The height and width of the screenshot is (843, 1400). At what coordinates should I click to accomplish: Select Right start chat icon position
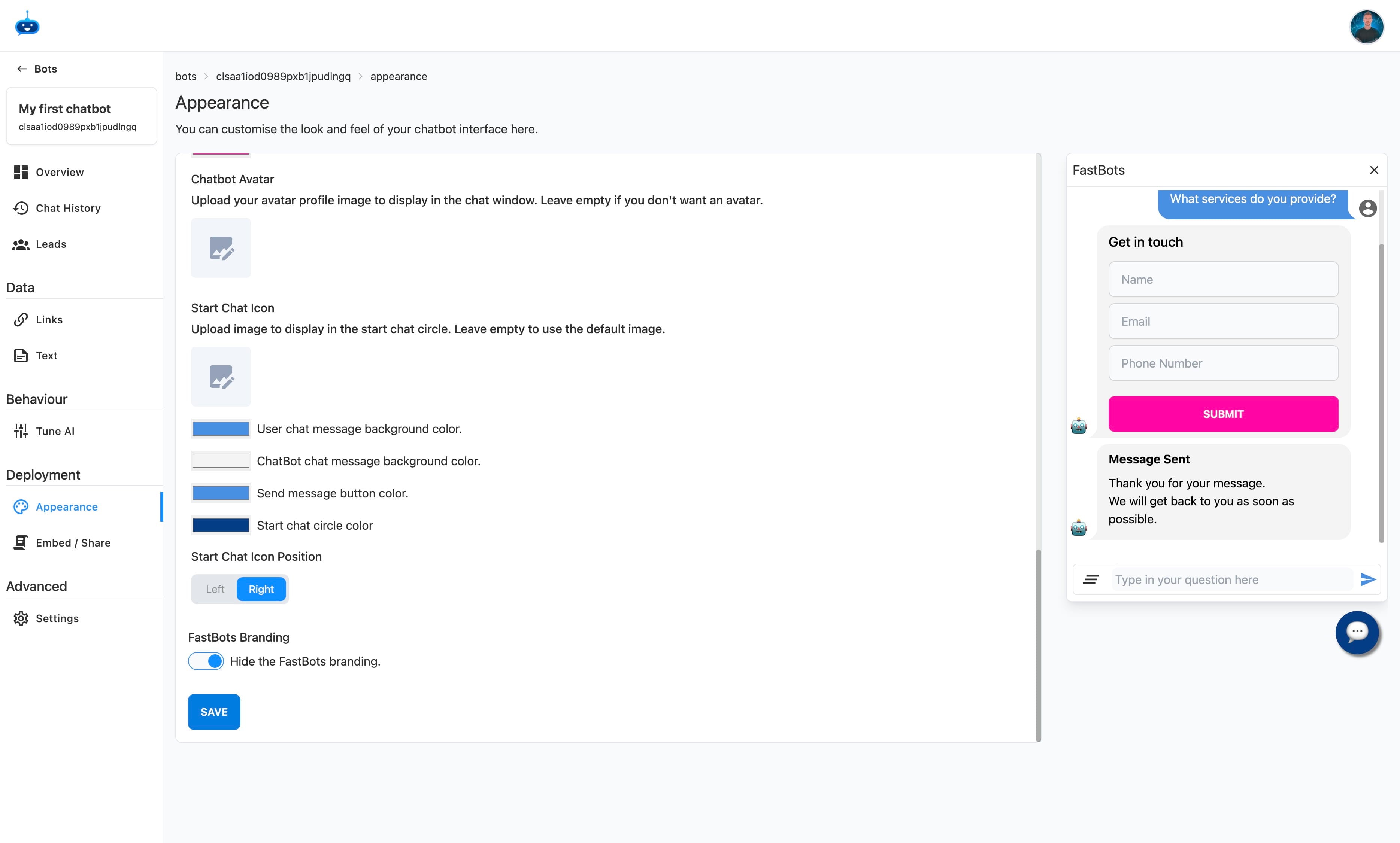(261, 589)
